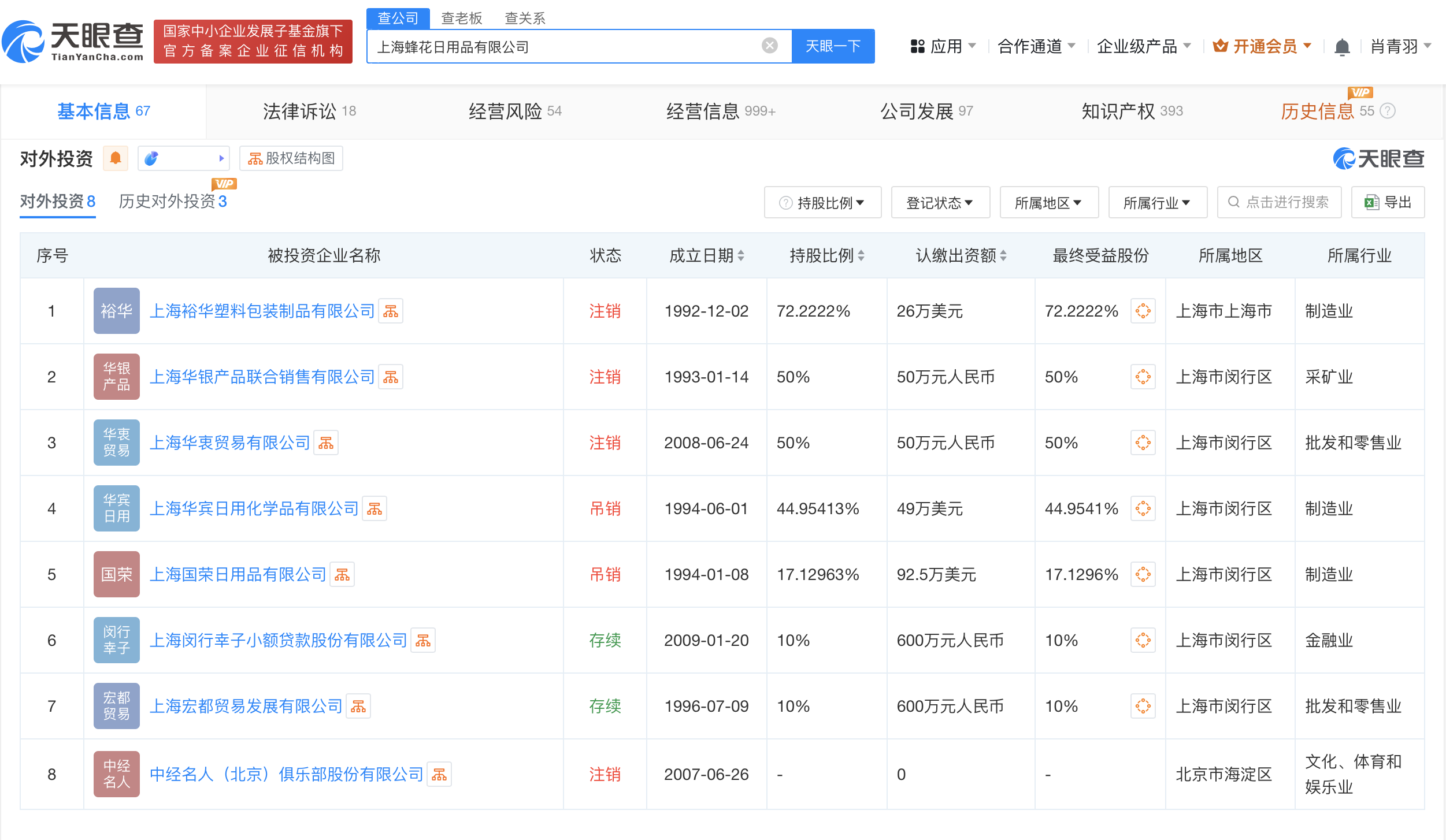View beneficiary share chain for 72.2222% row
This screenshot has height=840, width=1446.
click(x=1143, y=311)
